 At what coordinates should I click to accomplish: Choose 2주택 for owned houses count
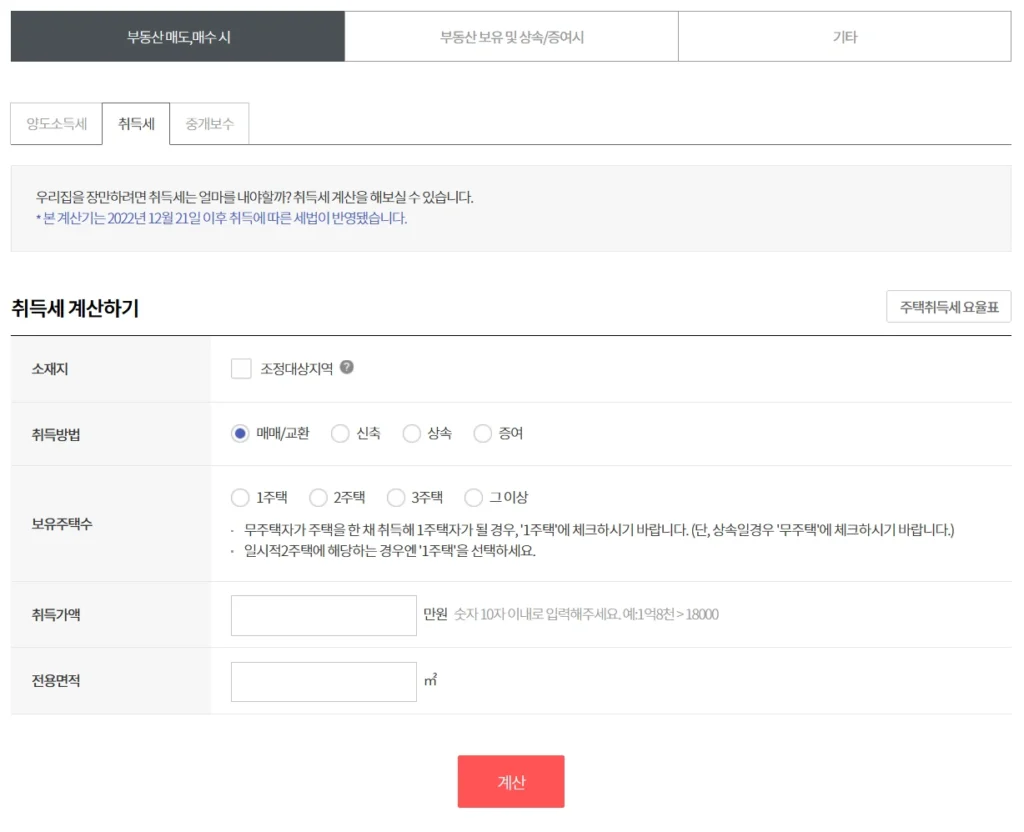pos(318,497)
